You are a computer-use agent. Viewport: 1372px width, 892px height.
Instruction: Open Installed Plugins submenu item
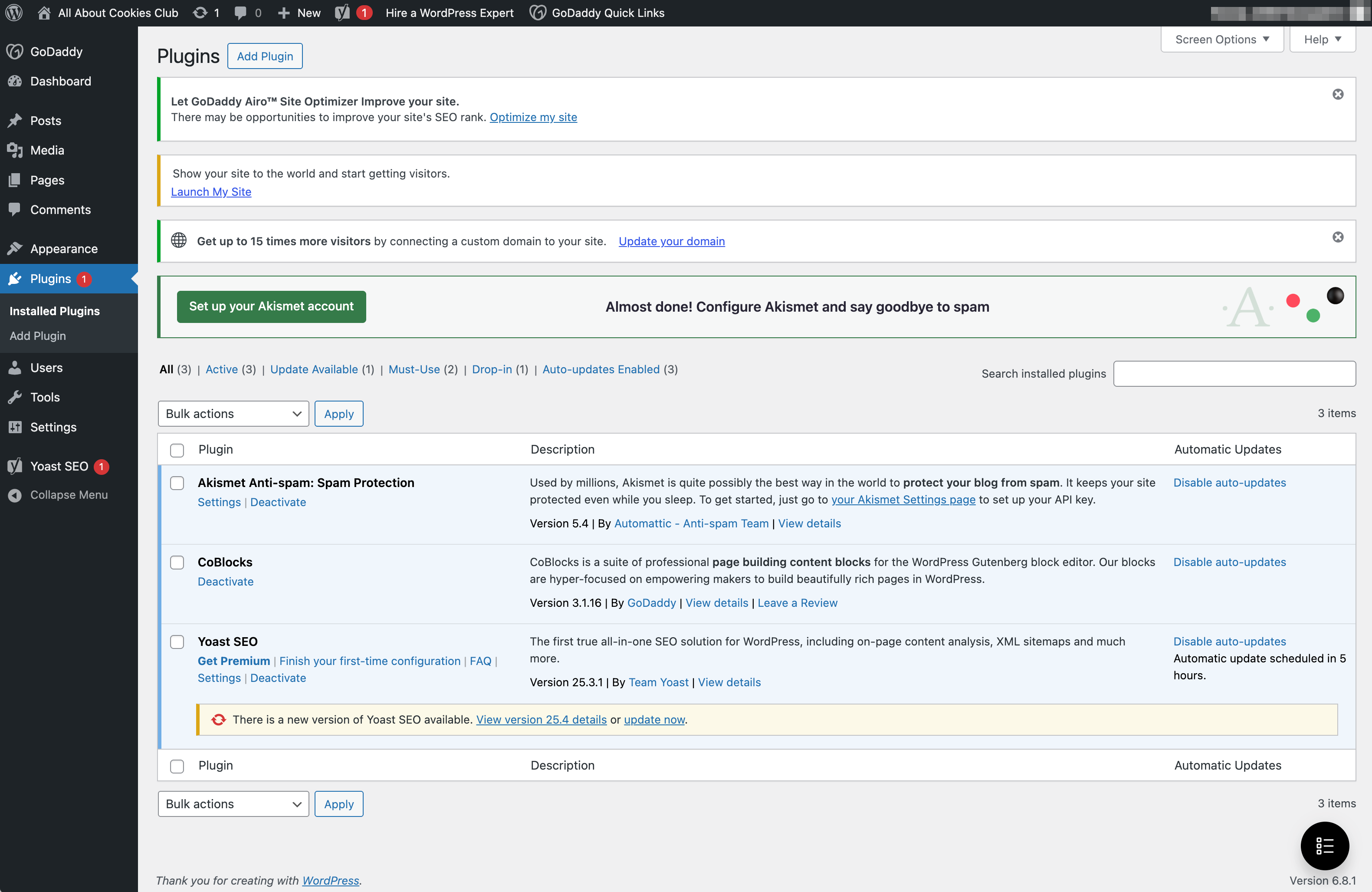(55, 311)
